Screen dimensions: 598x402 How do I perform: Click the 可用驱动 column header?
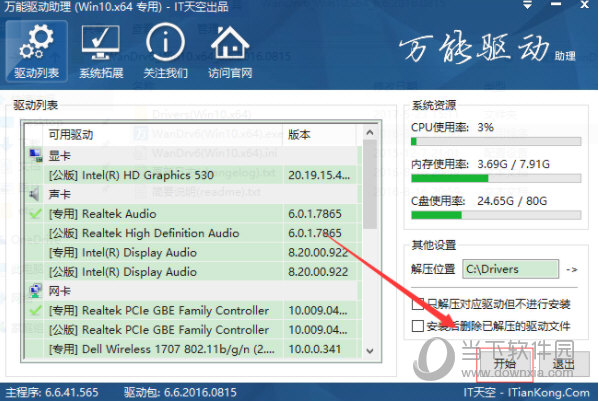click(163, 135)
